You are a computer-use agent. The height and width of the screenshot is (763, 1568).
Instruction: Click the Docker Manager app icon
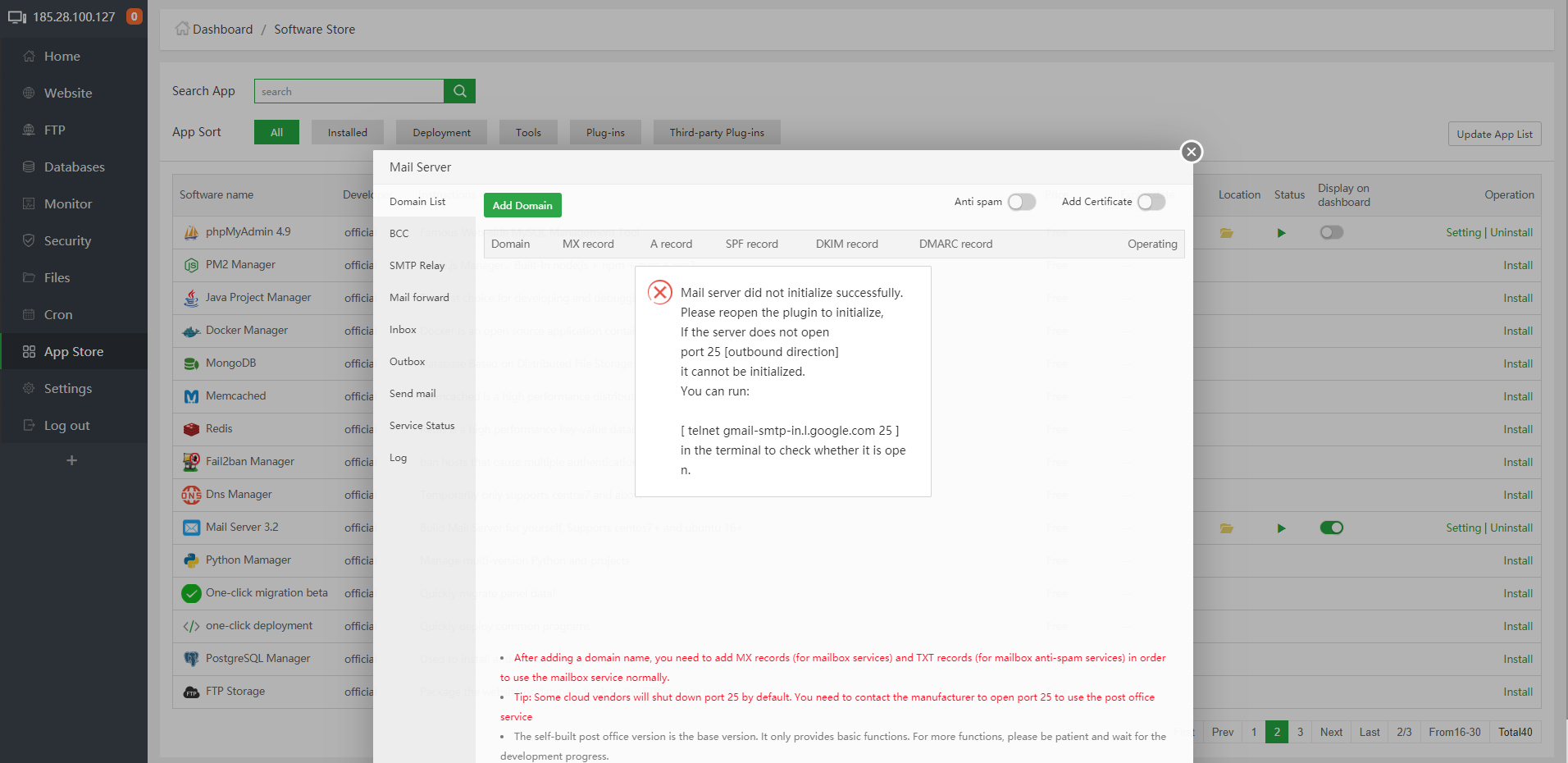pyautogui.click(x=191, y=330)
